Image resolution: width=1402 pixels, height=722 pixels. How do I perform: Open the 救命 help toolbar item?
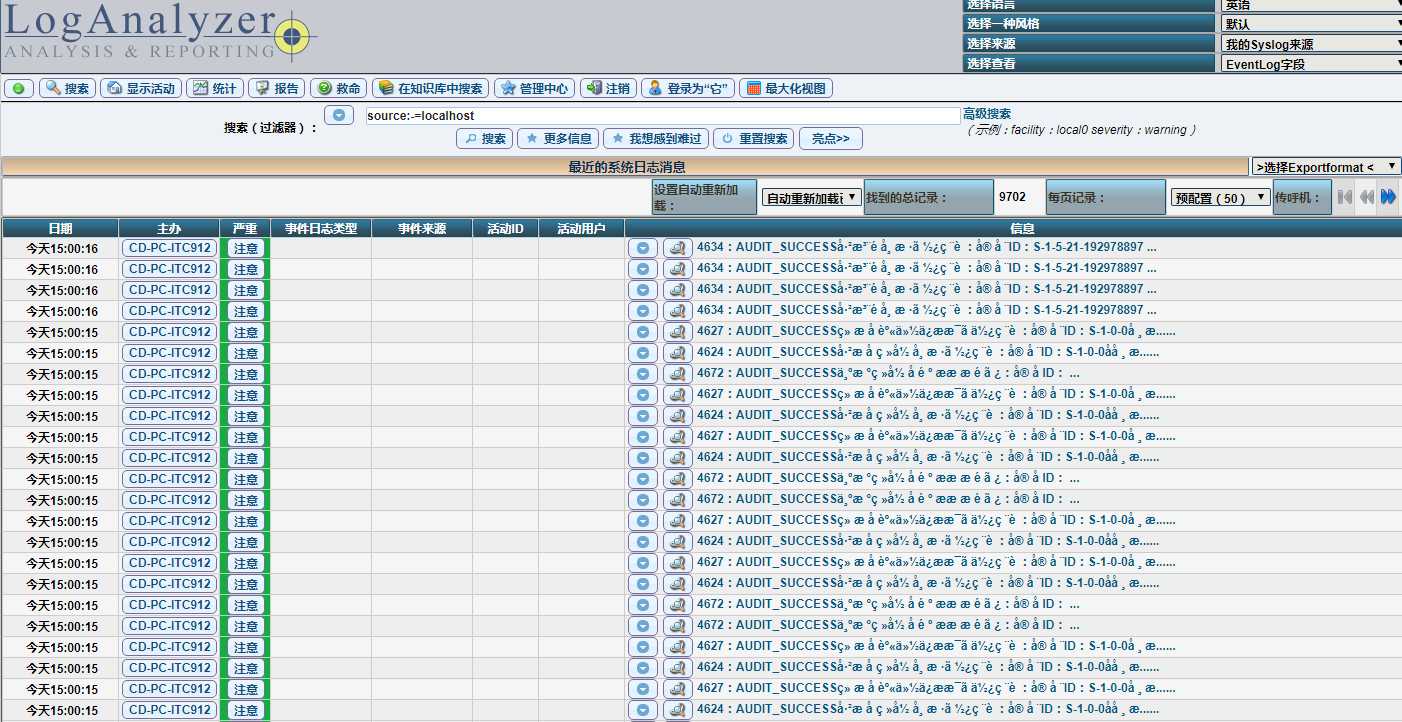338,88
